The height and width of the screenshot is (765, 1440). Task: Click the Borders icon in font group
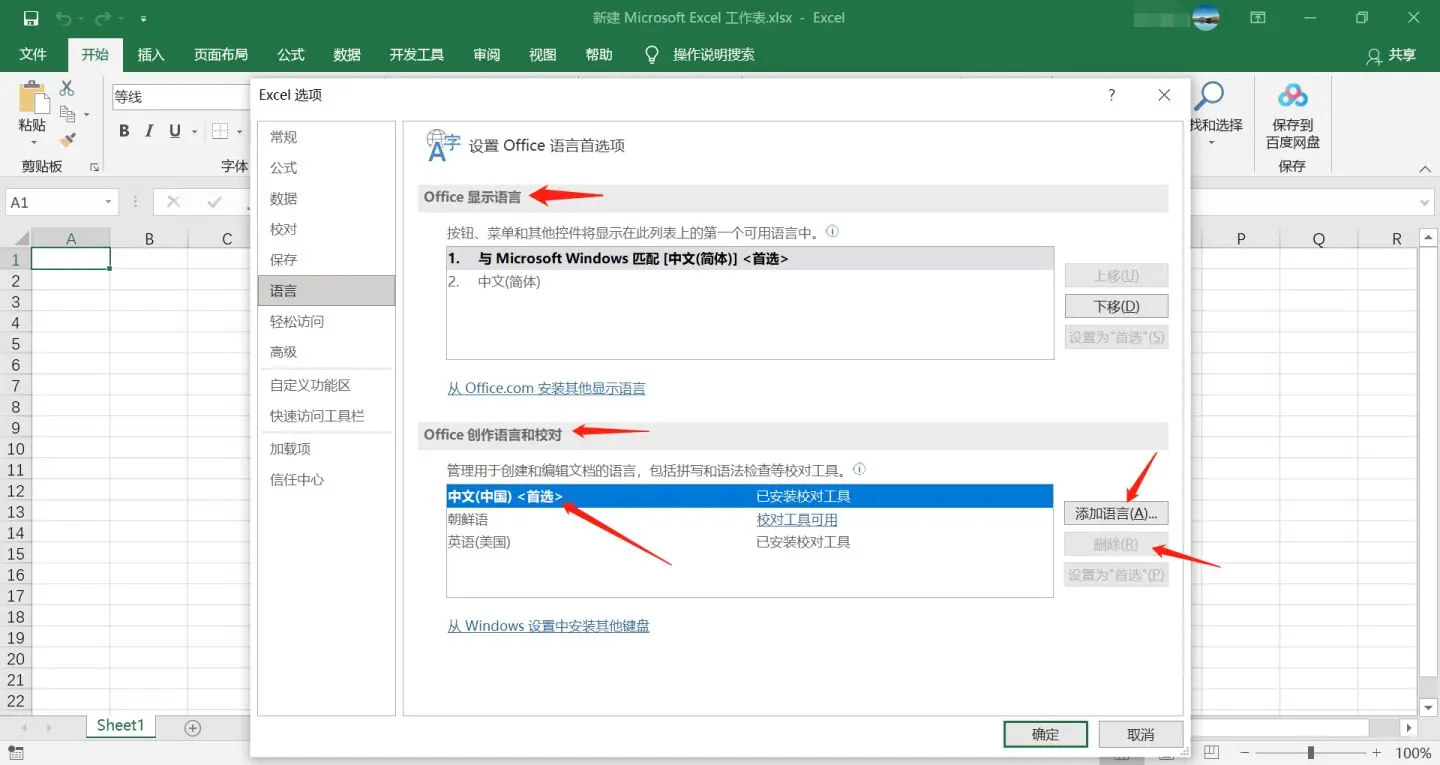[x=219, y=131]
